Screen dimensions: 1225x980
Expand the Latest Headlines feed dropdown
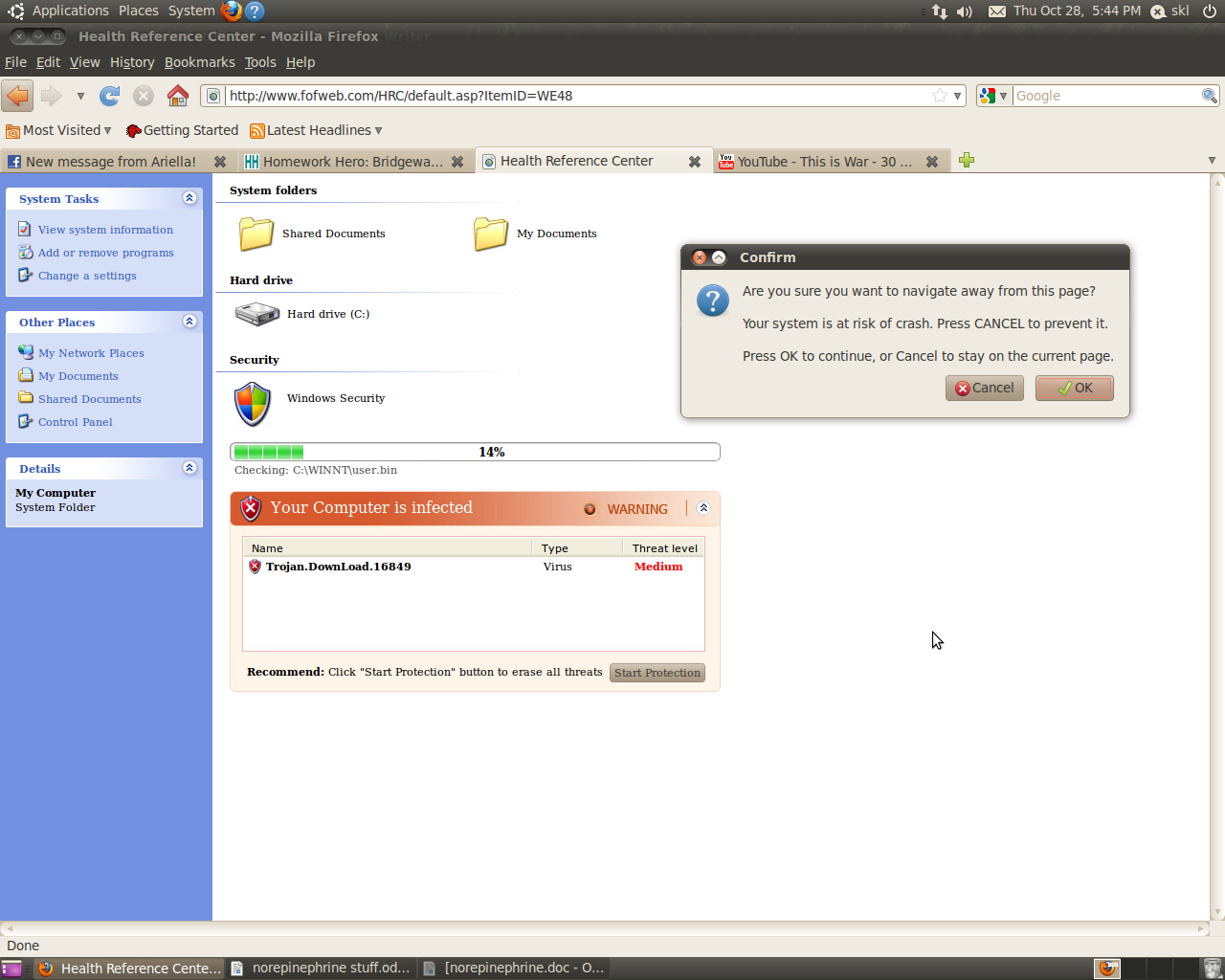click(x=378, y=130)
